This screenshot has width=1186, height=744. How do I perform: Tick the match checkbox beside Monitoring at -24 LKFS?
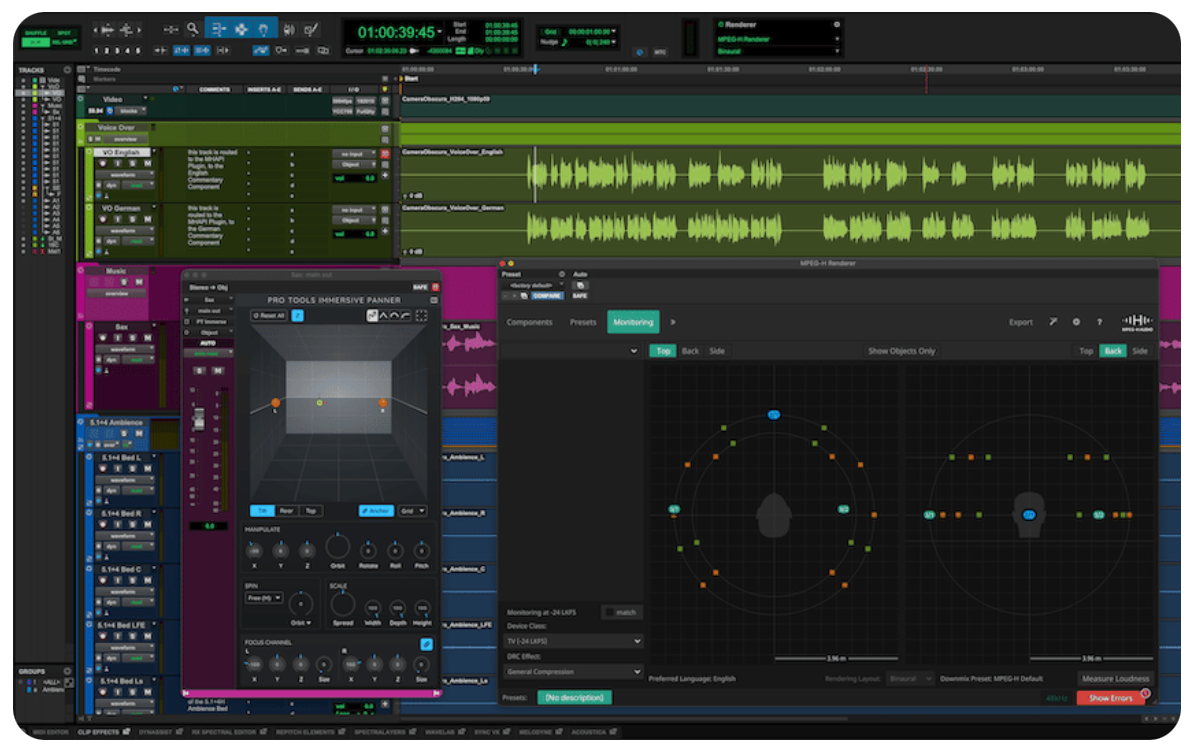tap(610, 612)
